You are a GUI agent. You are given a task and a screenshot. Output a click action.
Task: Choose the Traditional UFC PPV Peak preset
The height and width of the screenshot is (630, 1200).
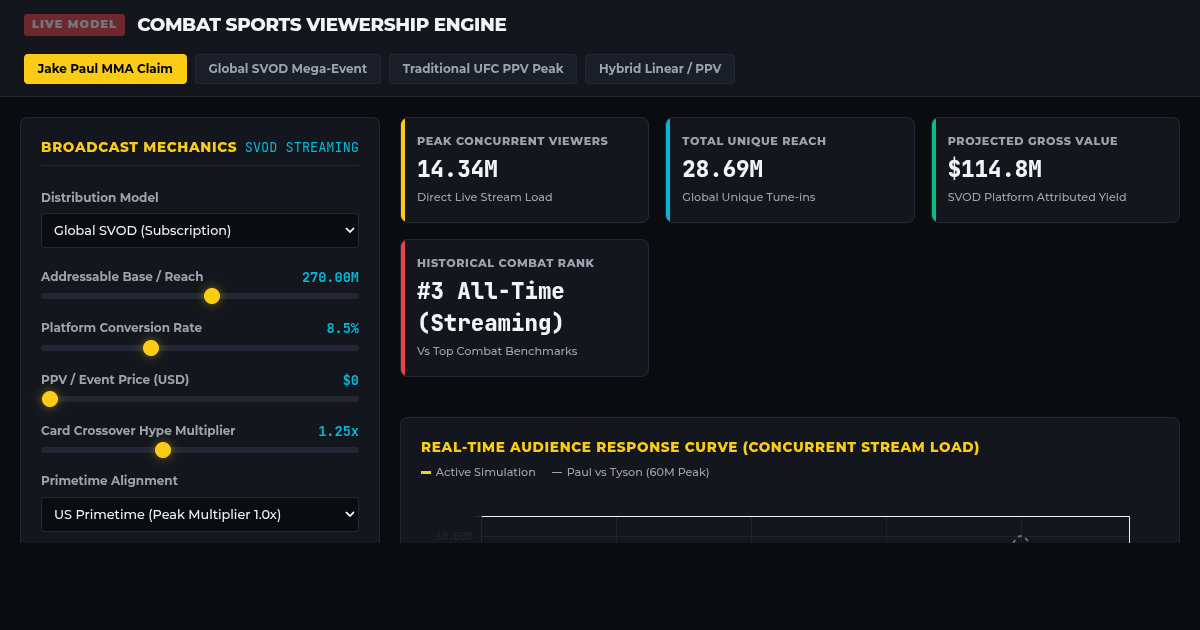tap(483, 69)
